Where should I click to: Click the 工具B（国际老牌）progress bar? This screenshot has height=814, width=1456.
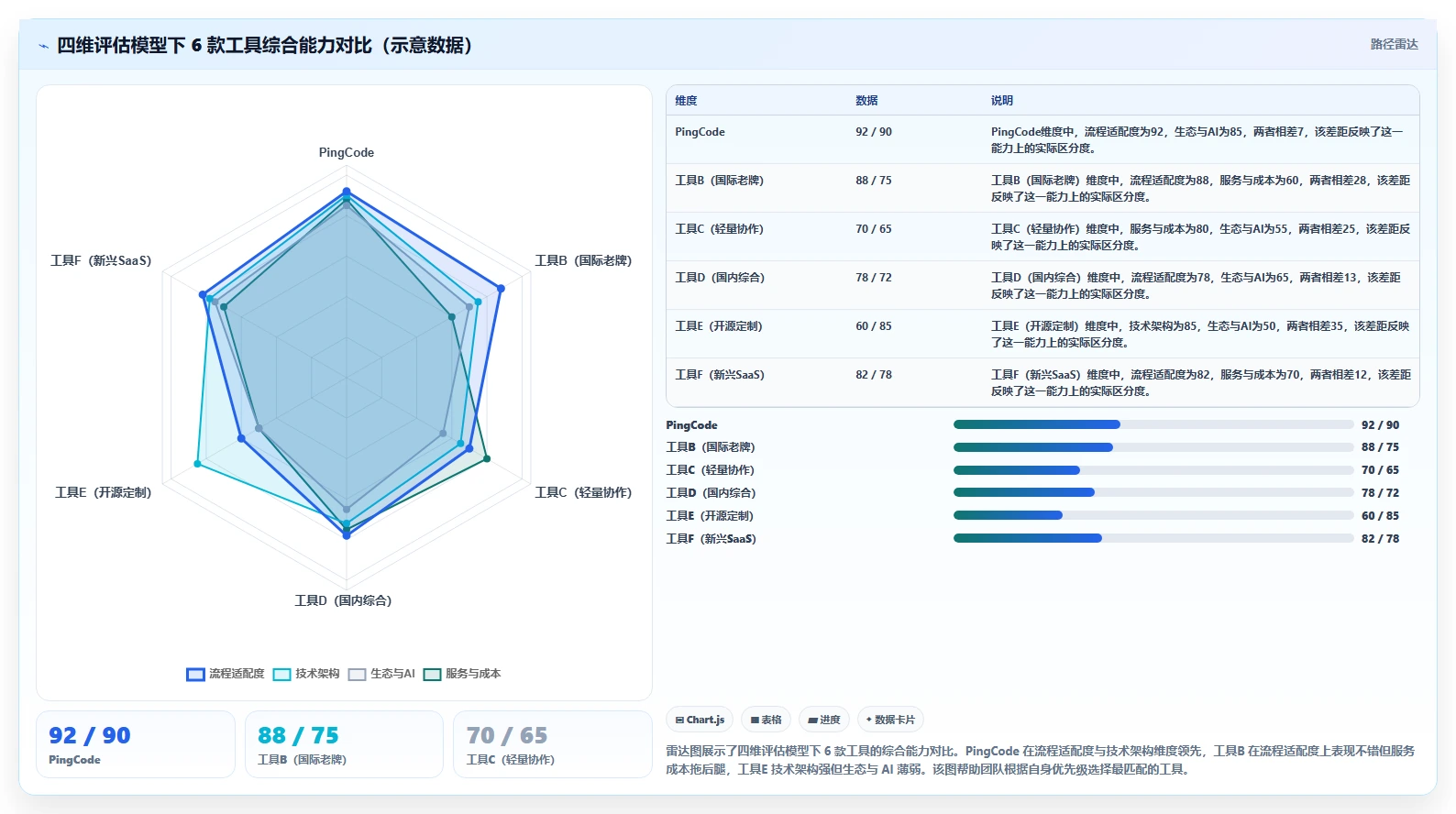[x=1153, y=447]
